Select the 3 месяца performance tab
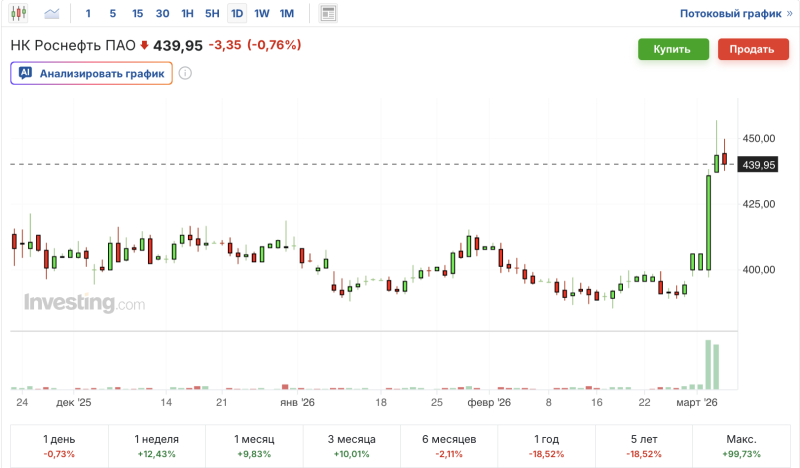The width and height of the screenshot is (800, 468). click(353, 446)
